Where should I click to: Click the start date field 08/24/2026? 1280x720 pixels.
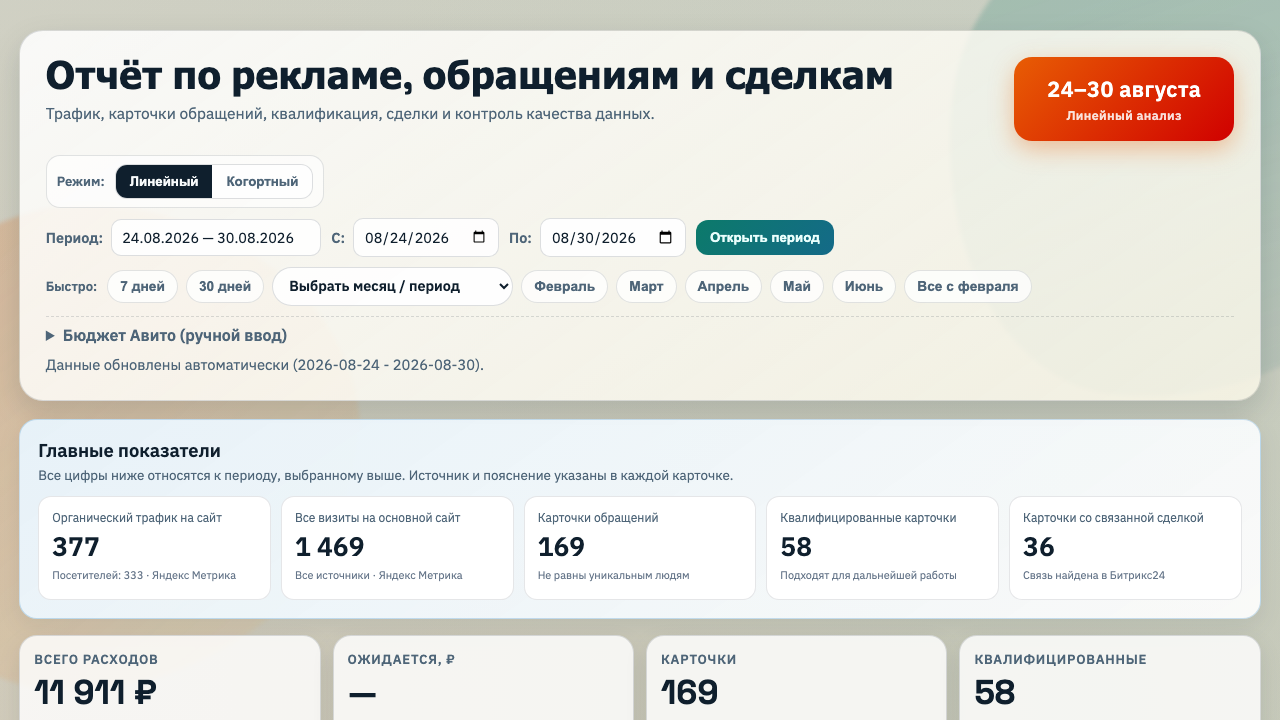pos(426,238)
